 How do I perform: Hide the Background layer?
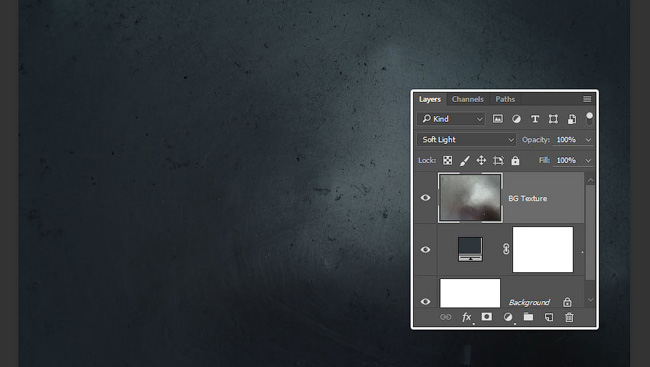coord(425,301)
